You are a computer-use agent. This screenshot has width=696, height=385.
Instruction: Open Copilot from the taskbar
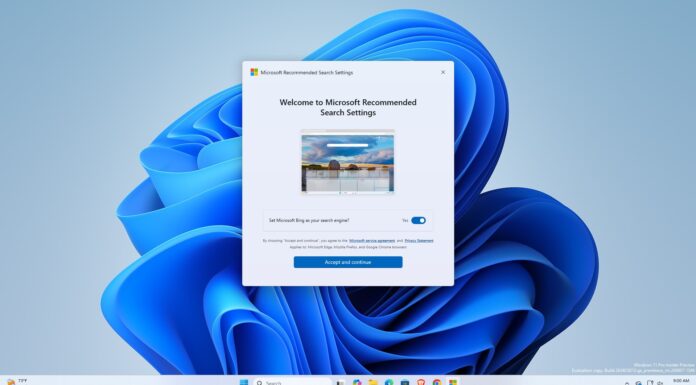click(x=357, y=382)
